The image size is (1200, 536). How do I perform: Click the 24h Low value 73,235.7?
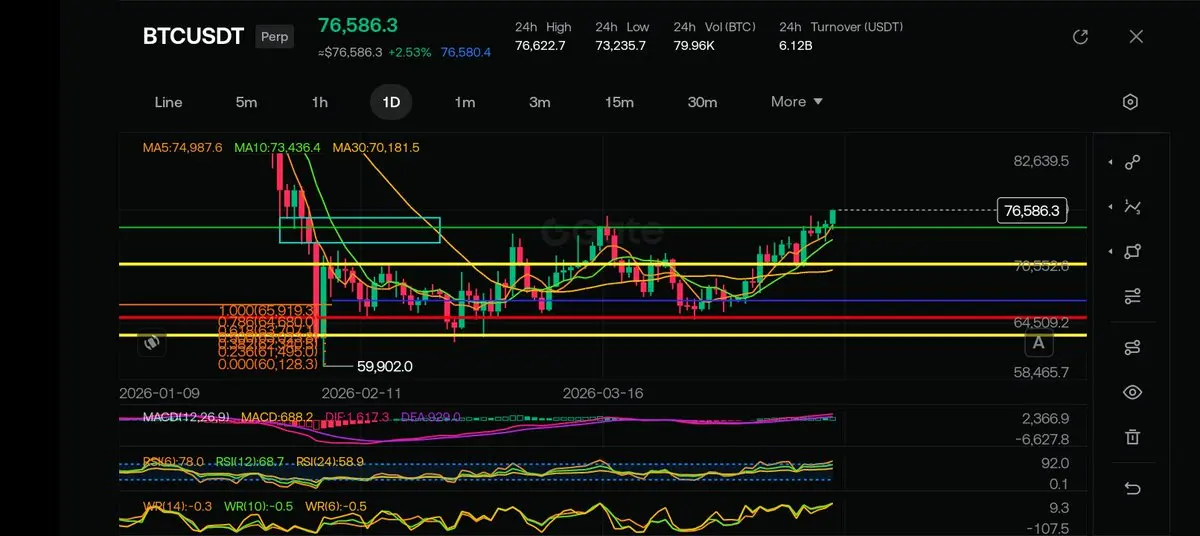tap(621, 46)
